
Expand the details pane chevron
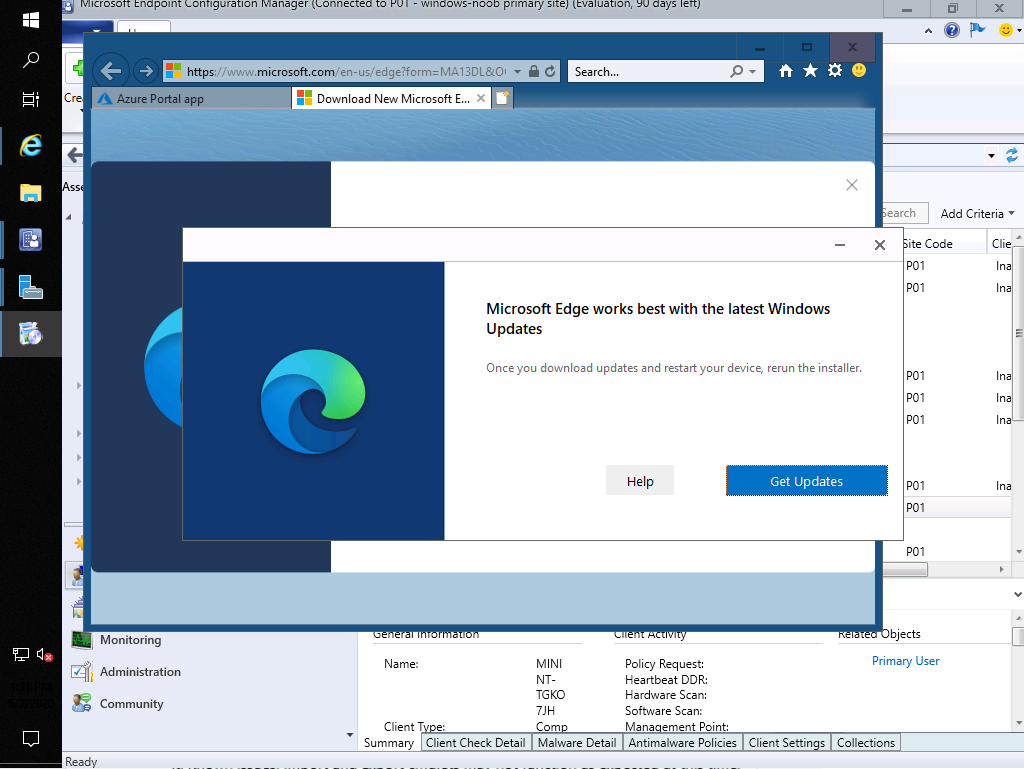point(1017,594)
